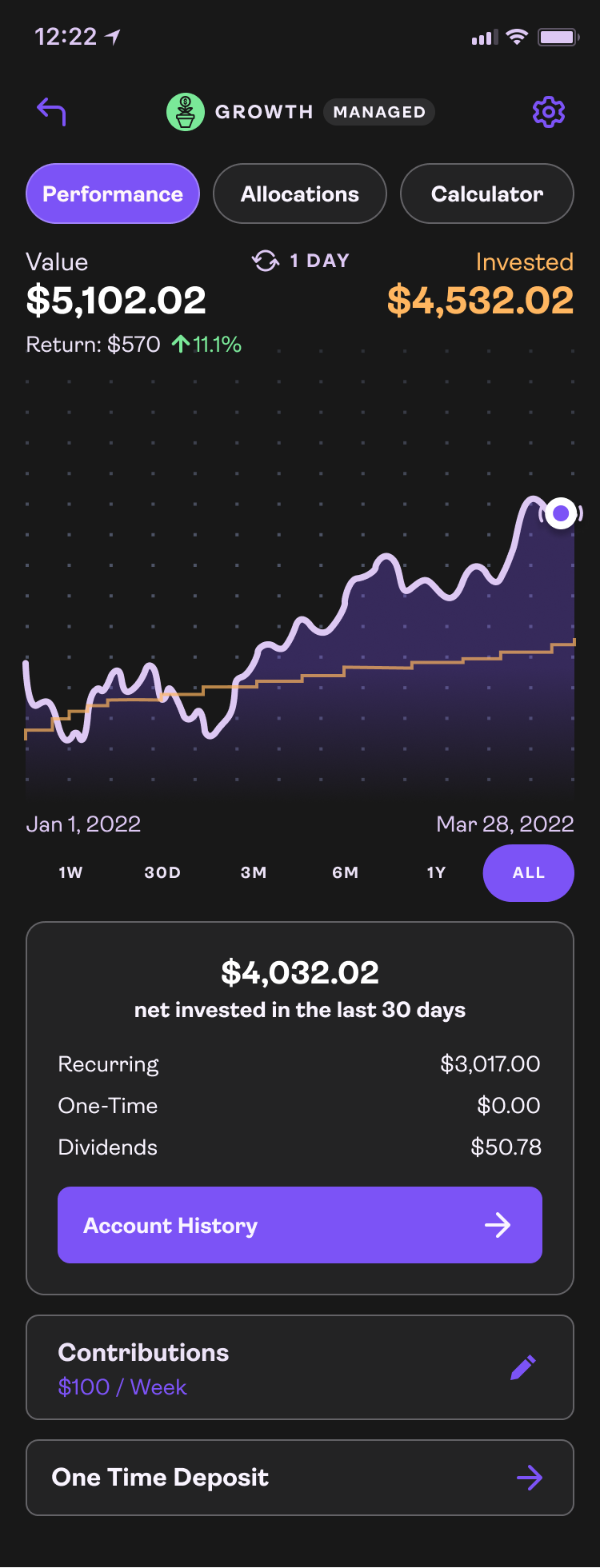Screen dimensions: 600x1568
Task: Tap the Contributions pencil edit icon
Action: click(523, 1367)
